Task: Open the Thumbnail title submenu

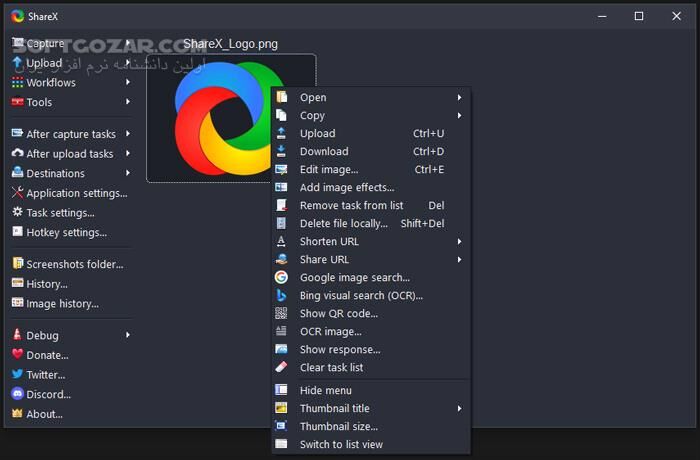Action: [x=335, y=408]
